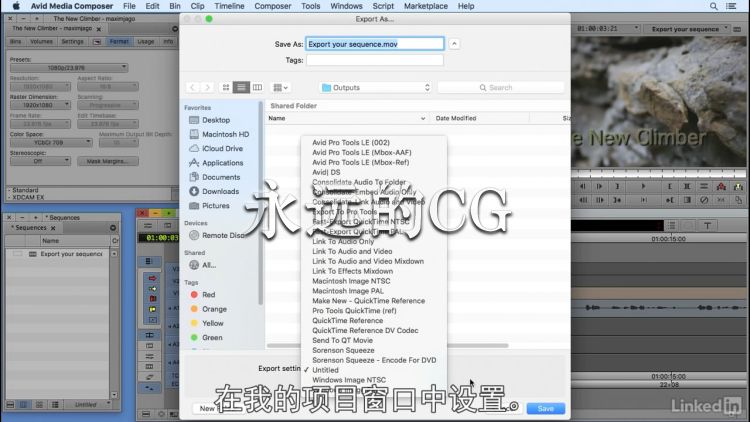Screen dimensions: 750x422
Task: Go forward in the file browser
Action: pos(207,88)
